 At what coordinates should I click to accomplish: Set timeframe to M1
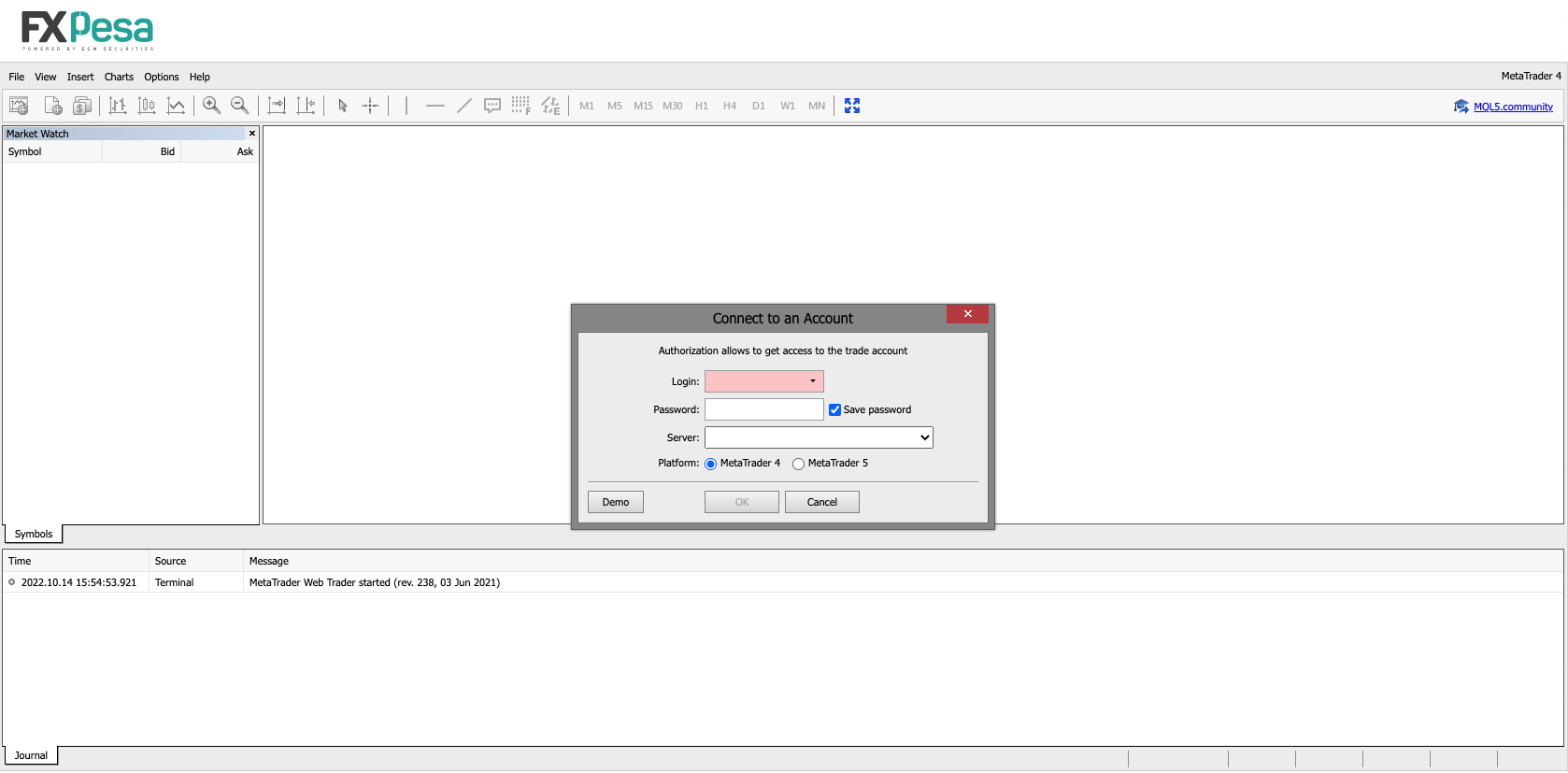[x=587, y=106]
